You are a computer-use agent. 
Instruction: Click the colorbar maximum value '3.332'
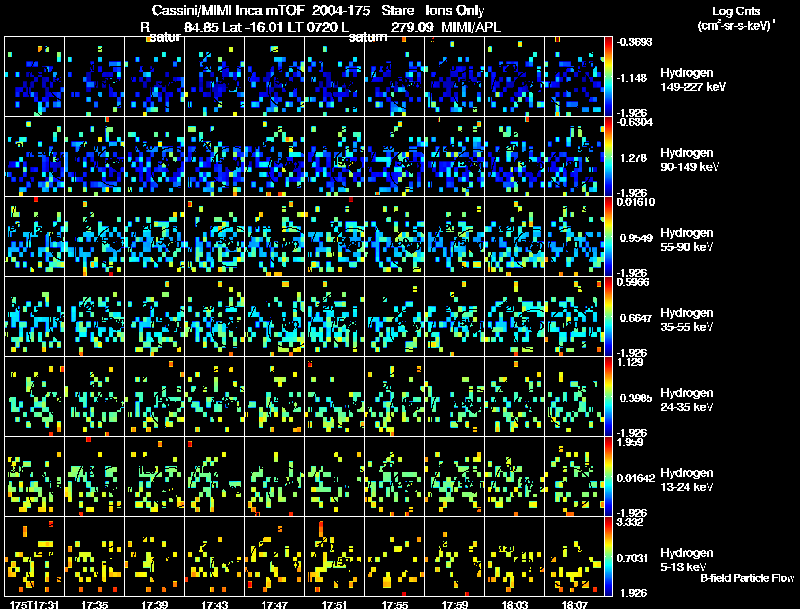(630, 522)
